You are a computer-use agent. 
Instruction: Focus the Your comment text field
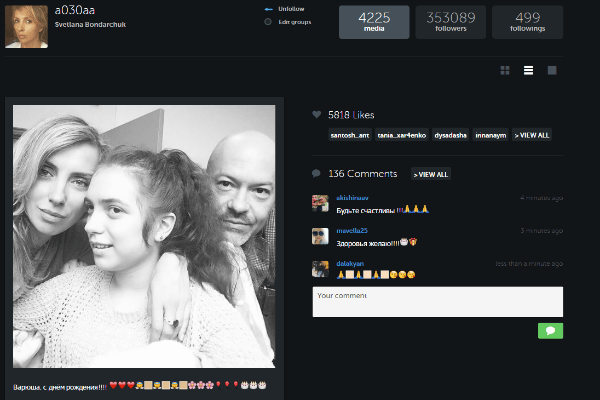[x=438, y=302]
